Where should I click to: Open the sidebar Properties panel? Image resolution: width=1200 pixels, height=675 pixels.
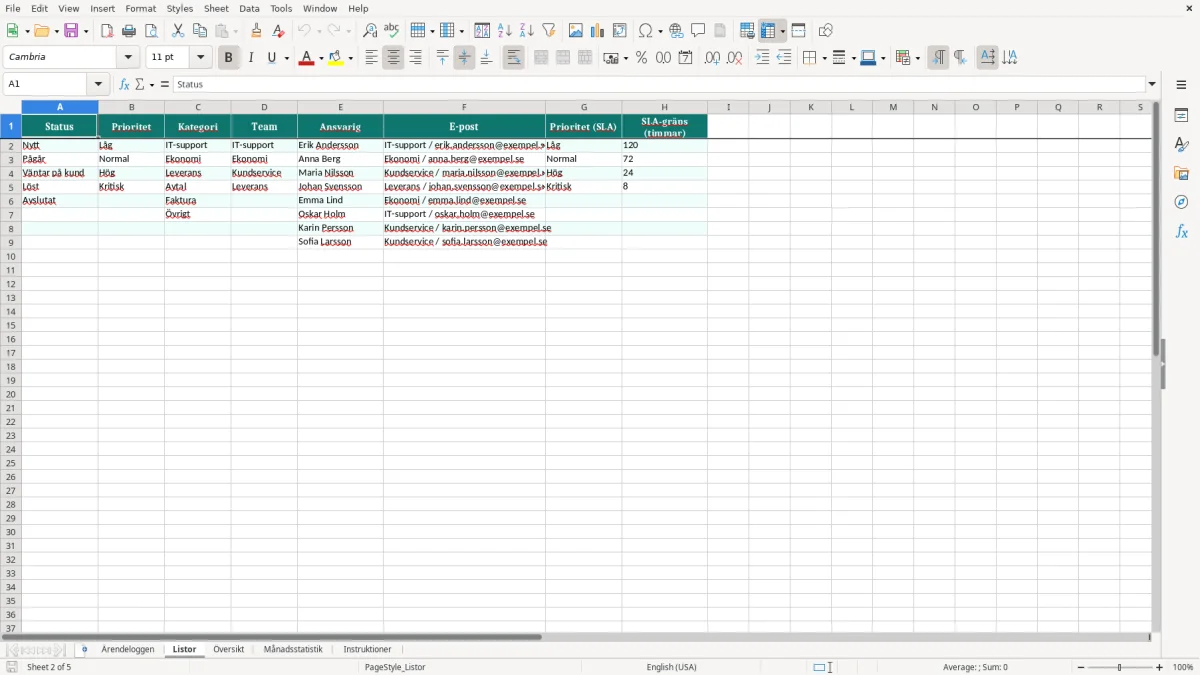(1181, 115)
